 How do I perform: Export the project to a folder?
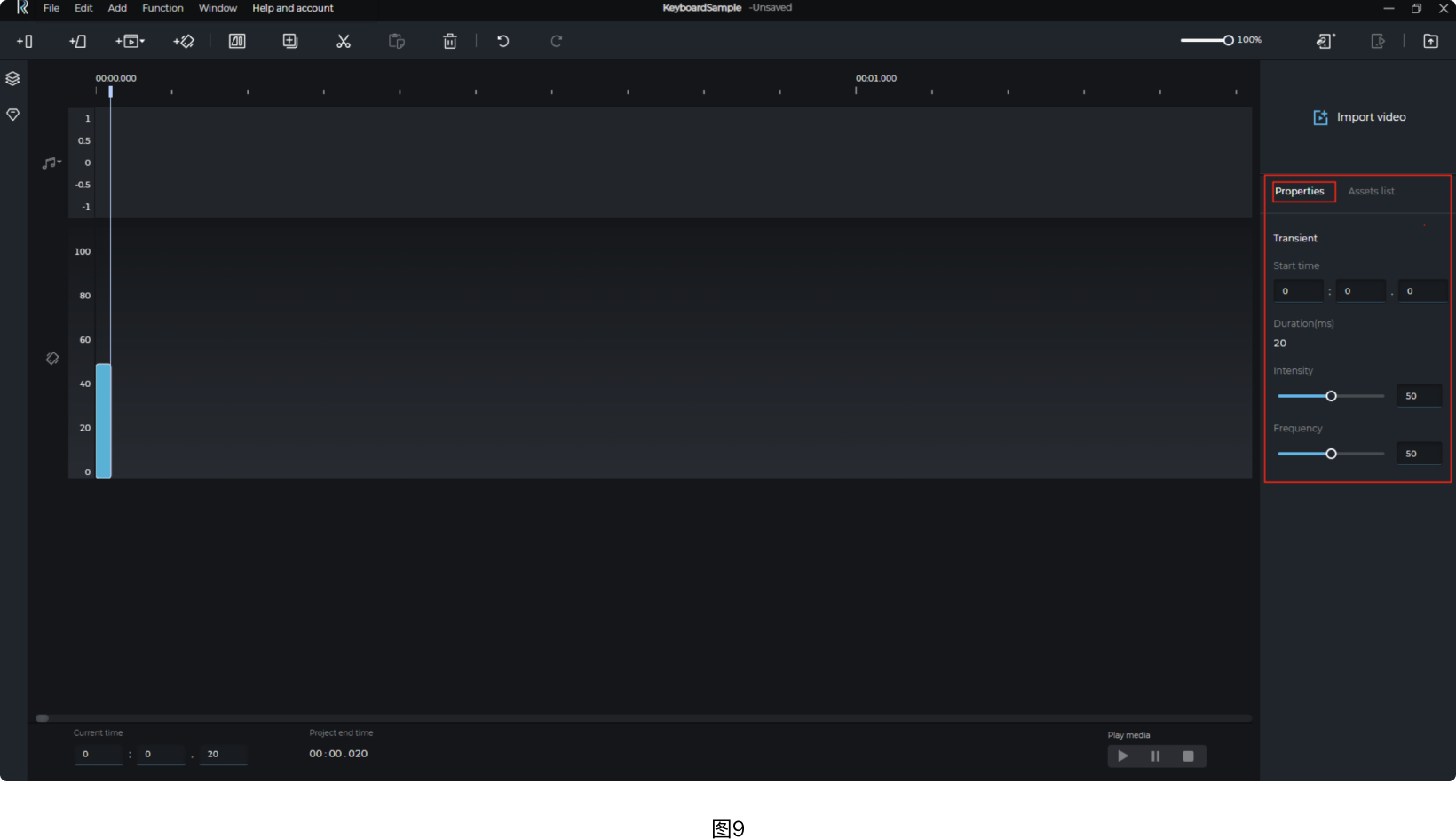click(x=1431, y=41)
